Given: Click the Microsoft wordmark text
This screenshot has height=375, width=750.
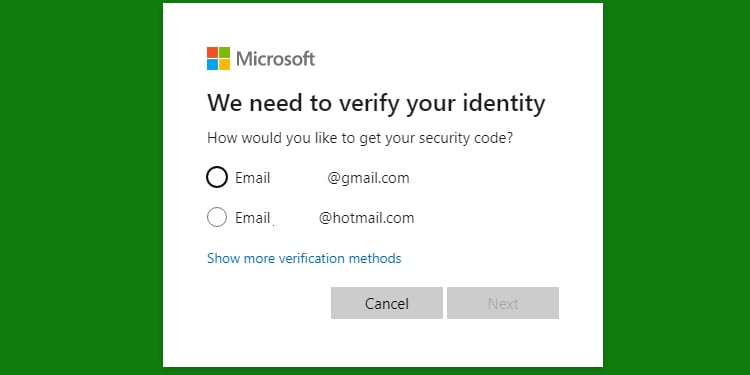Looking at the screenshot, I should [x=276, y=59].
